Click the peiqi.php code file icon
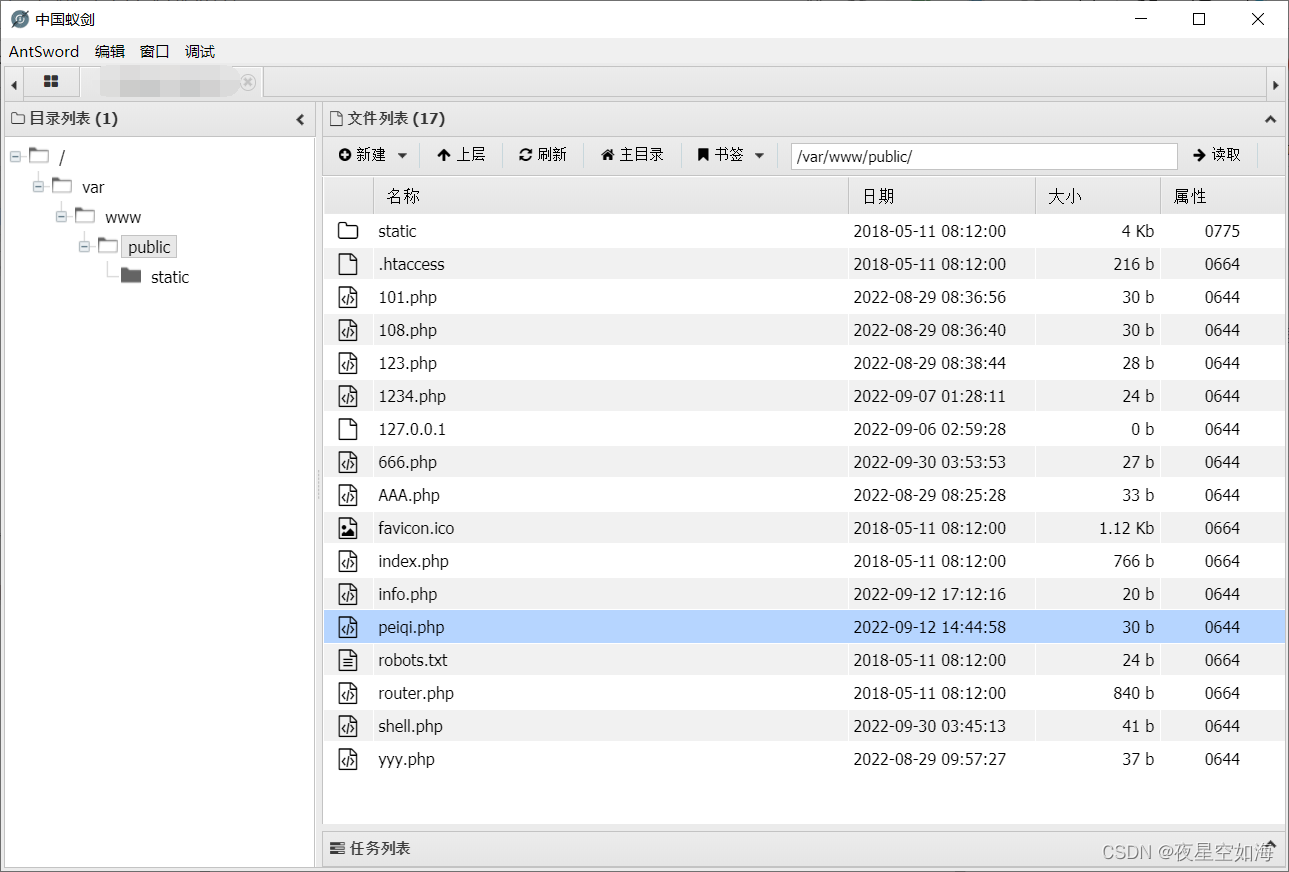The width and height of the screenshot is (1289, 872). 348,627
